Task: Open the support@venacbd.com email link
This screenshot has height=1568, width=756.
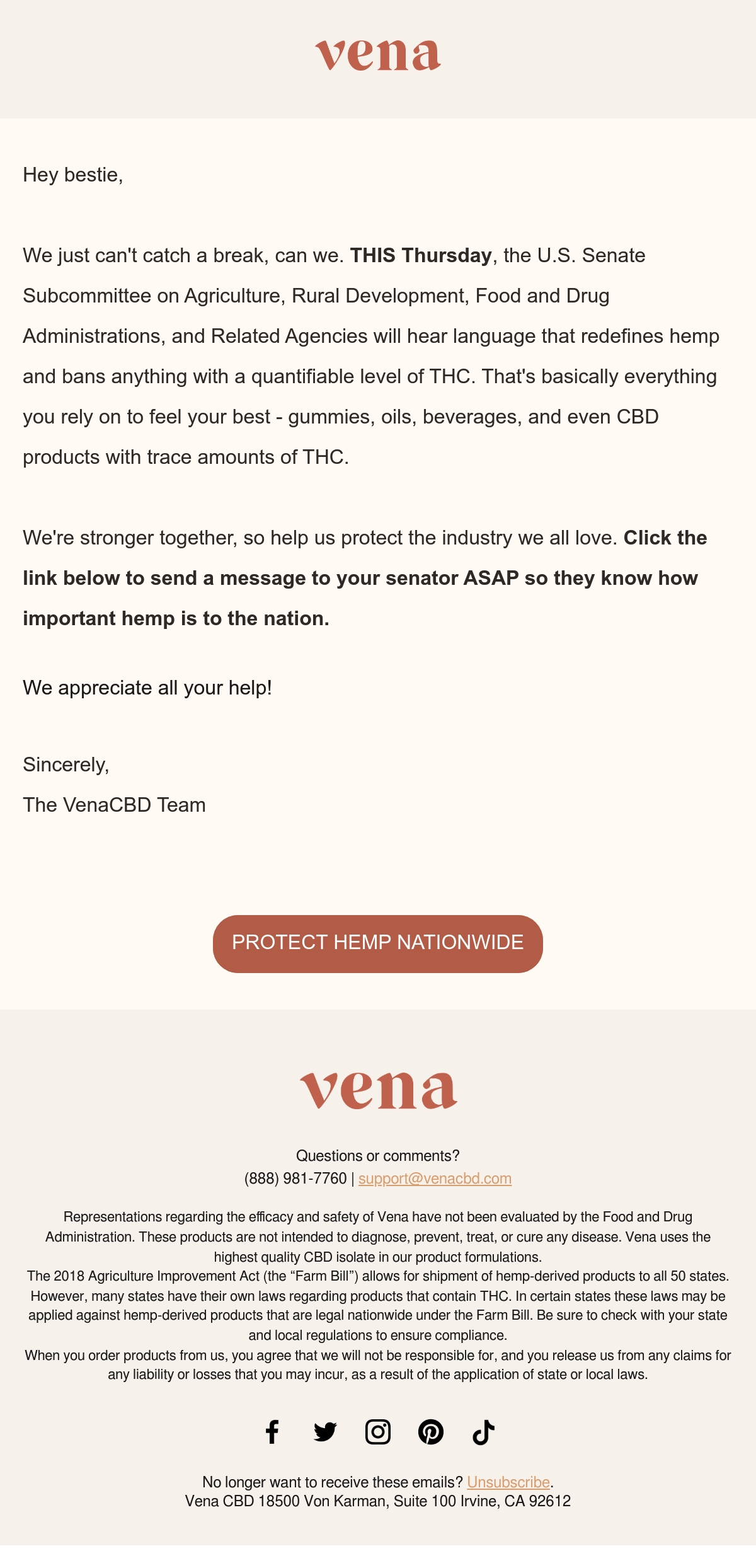Action: pyautogui.click(x=435, y=1179)
